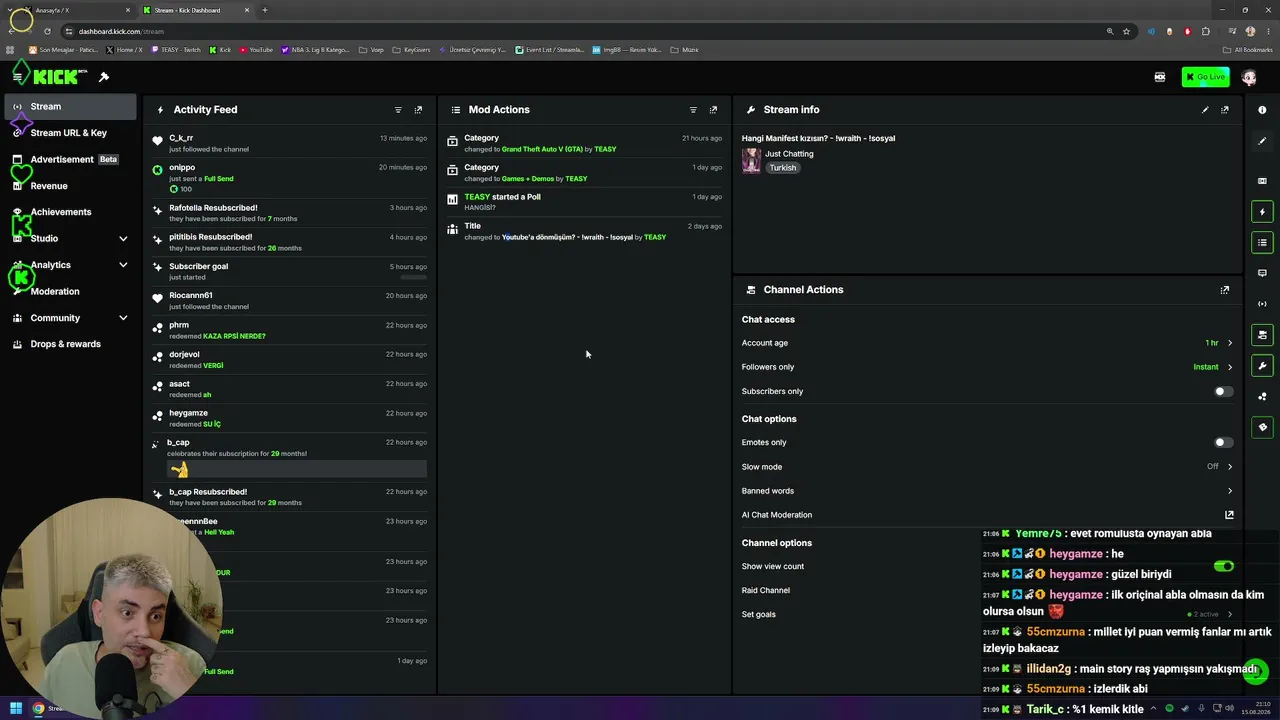Close the Stream - Kick Dashboard tab
This screenshot has height=720, width=1280.
248,10
